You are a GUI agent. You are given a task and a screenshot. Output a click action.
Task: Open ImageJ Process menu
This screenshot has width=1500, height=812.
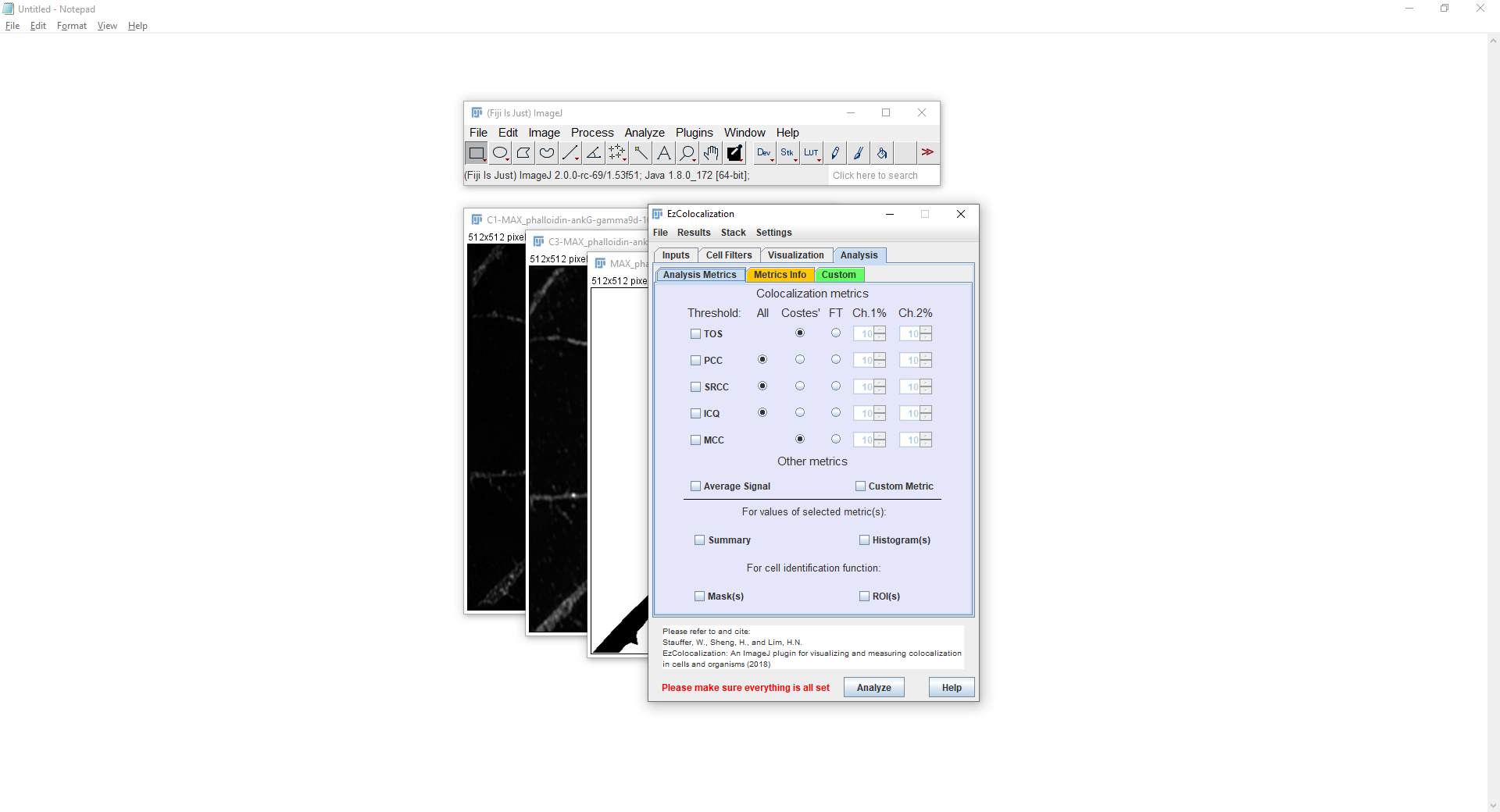click(592, 133)
